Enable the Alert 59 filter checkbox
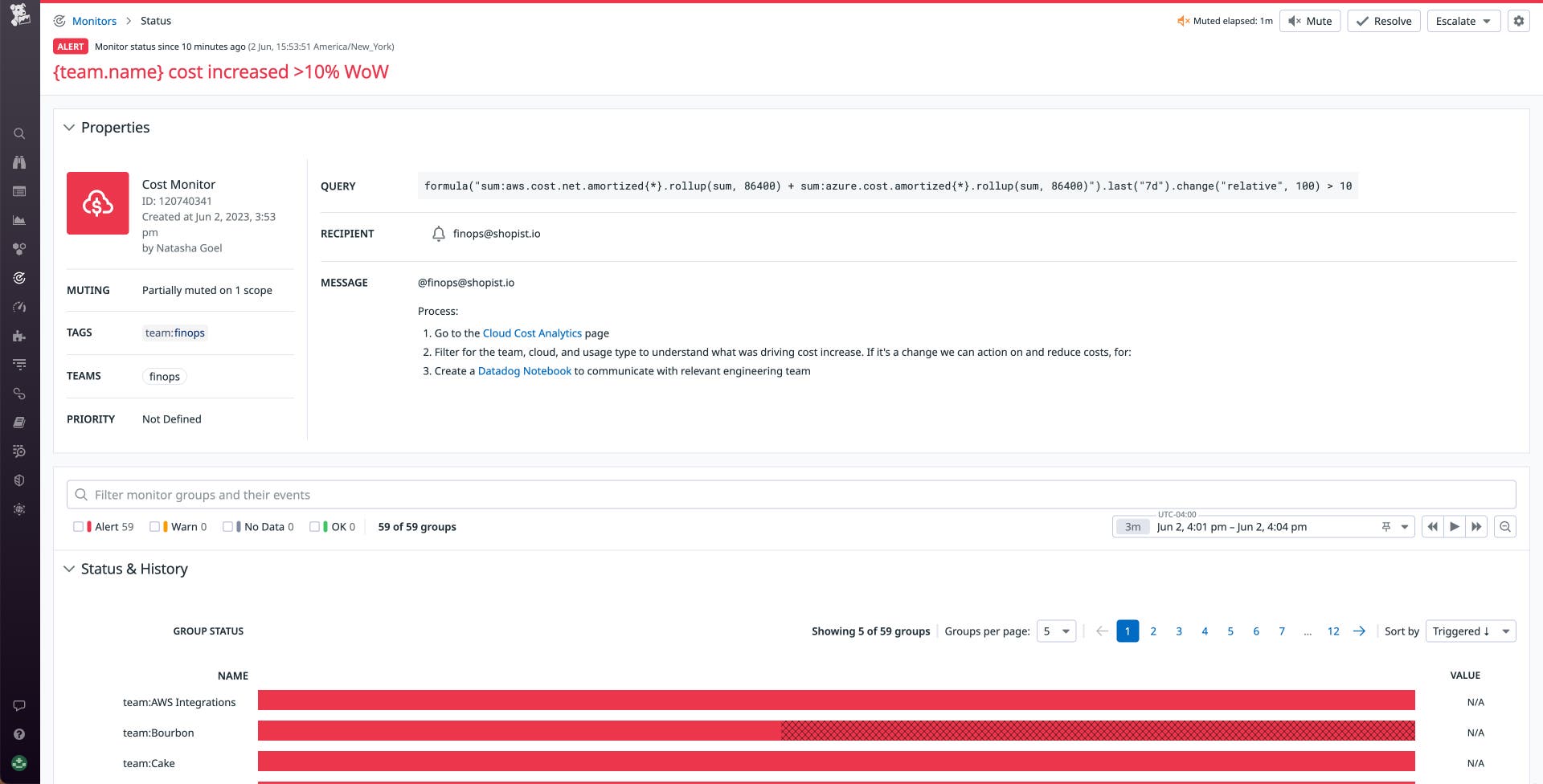This screenshot has width=1543, height=784. point(78,526)
